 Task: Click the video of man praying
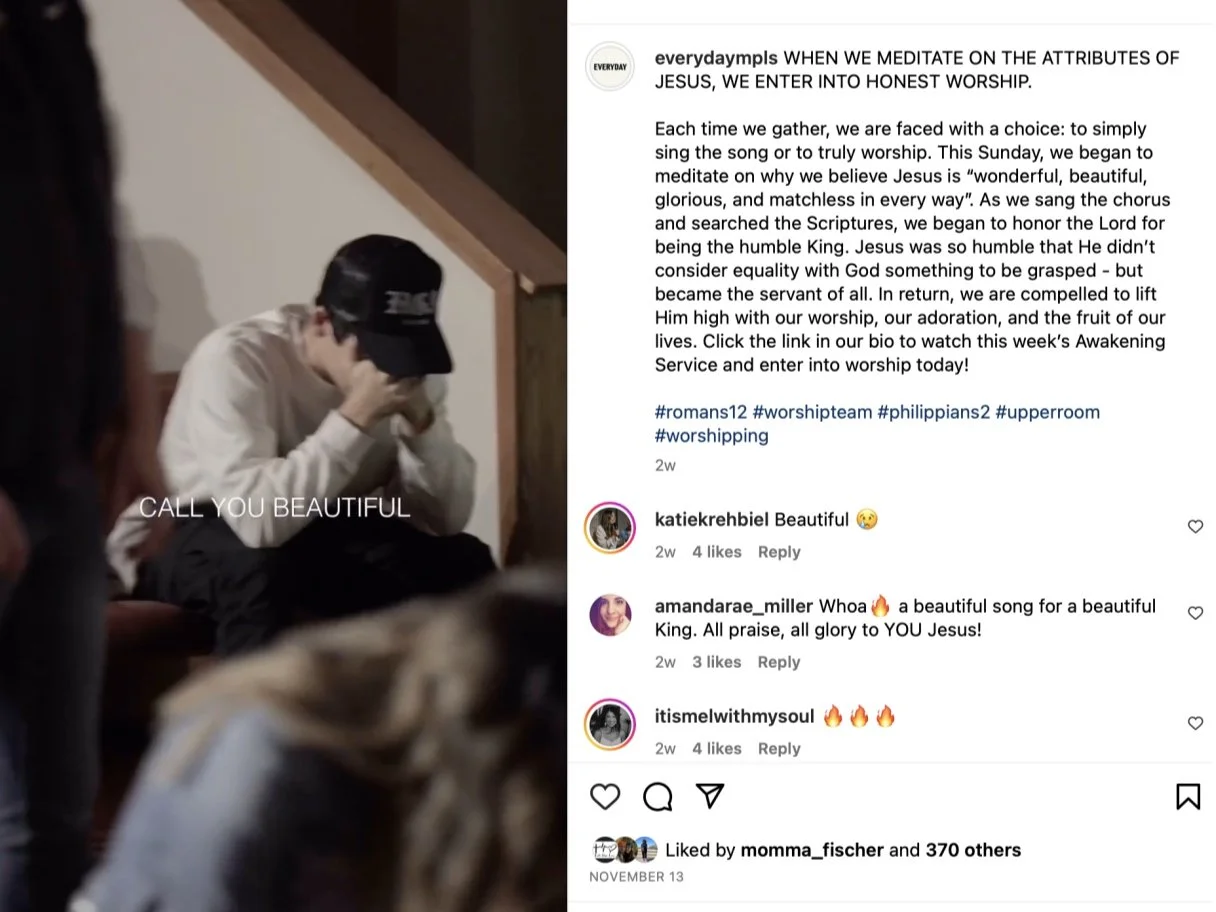click(283, 456)
